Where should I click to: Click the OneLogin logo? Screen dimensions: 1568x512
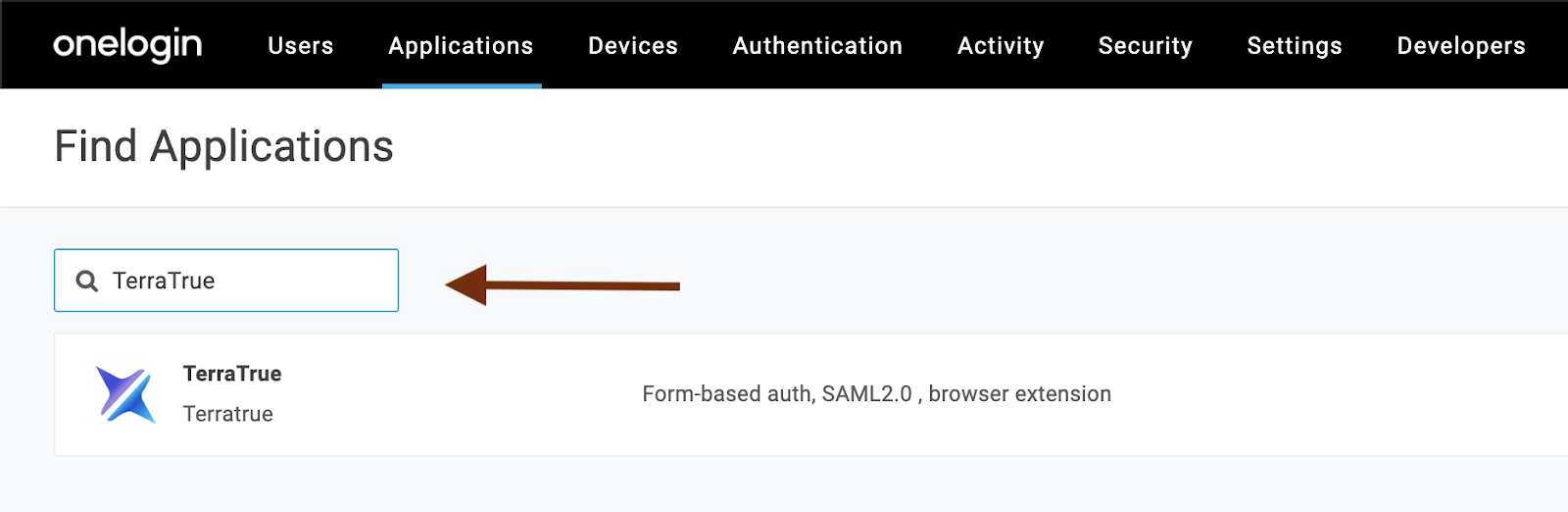127,45
